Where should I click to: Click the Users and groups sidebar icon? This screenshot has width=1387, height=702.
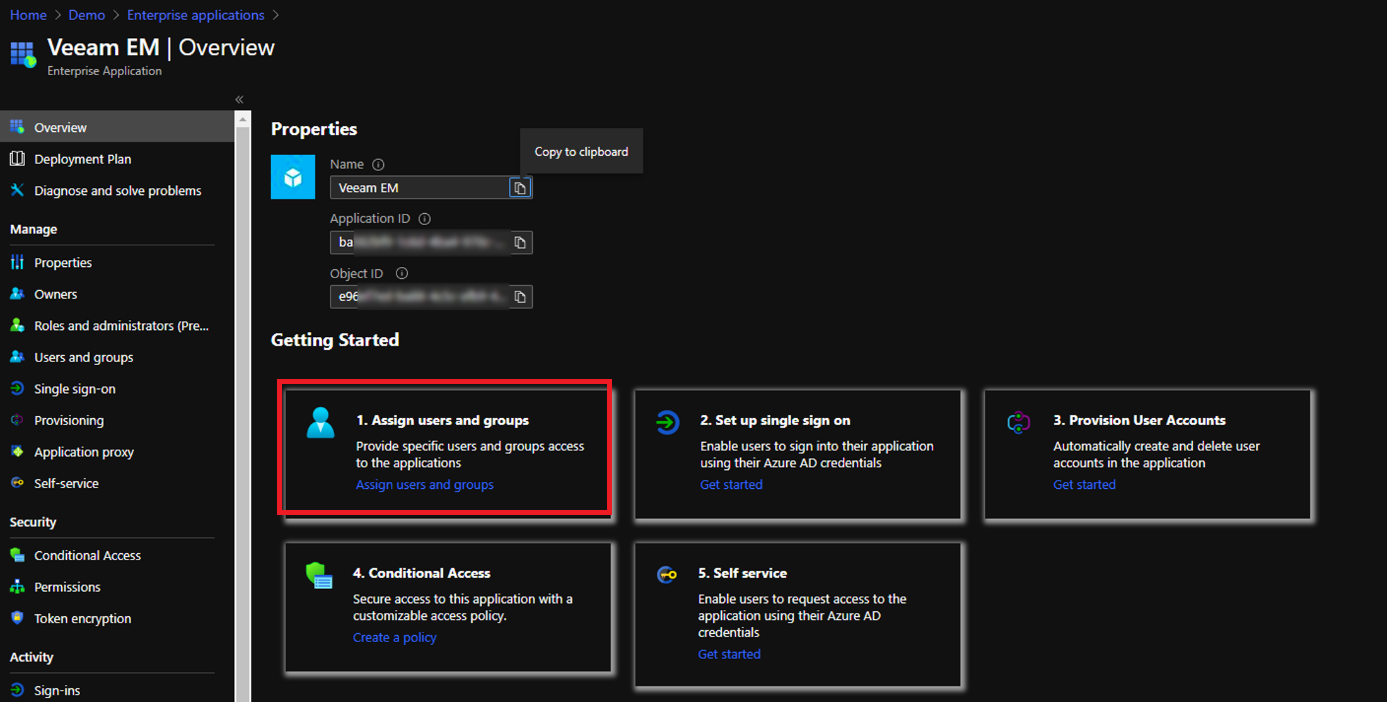17,357
